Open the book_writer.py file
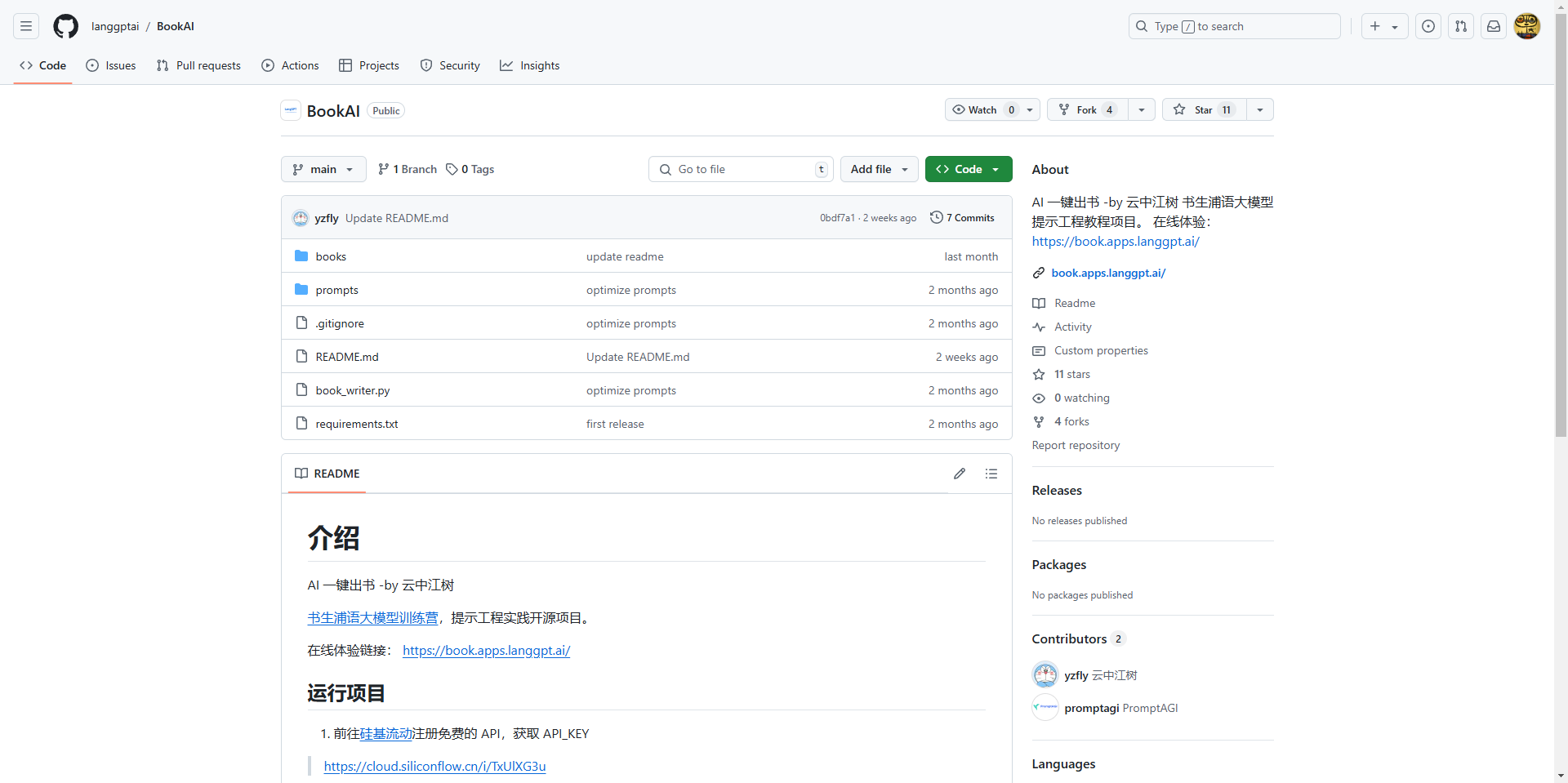Viewport: 1568px width, 783px height. coord(353,390)
